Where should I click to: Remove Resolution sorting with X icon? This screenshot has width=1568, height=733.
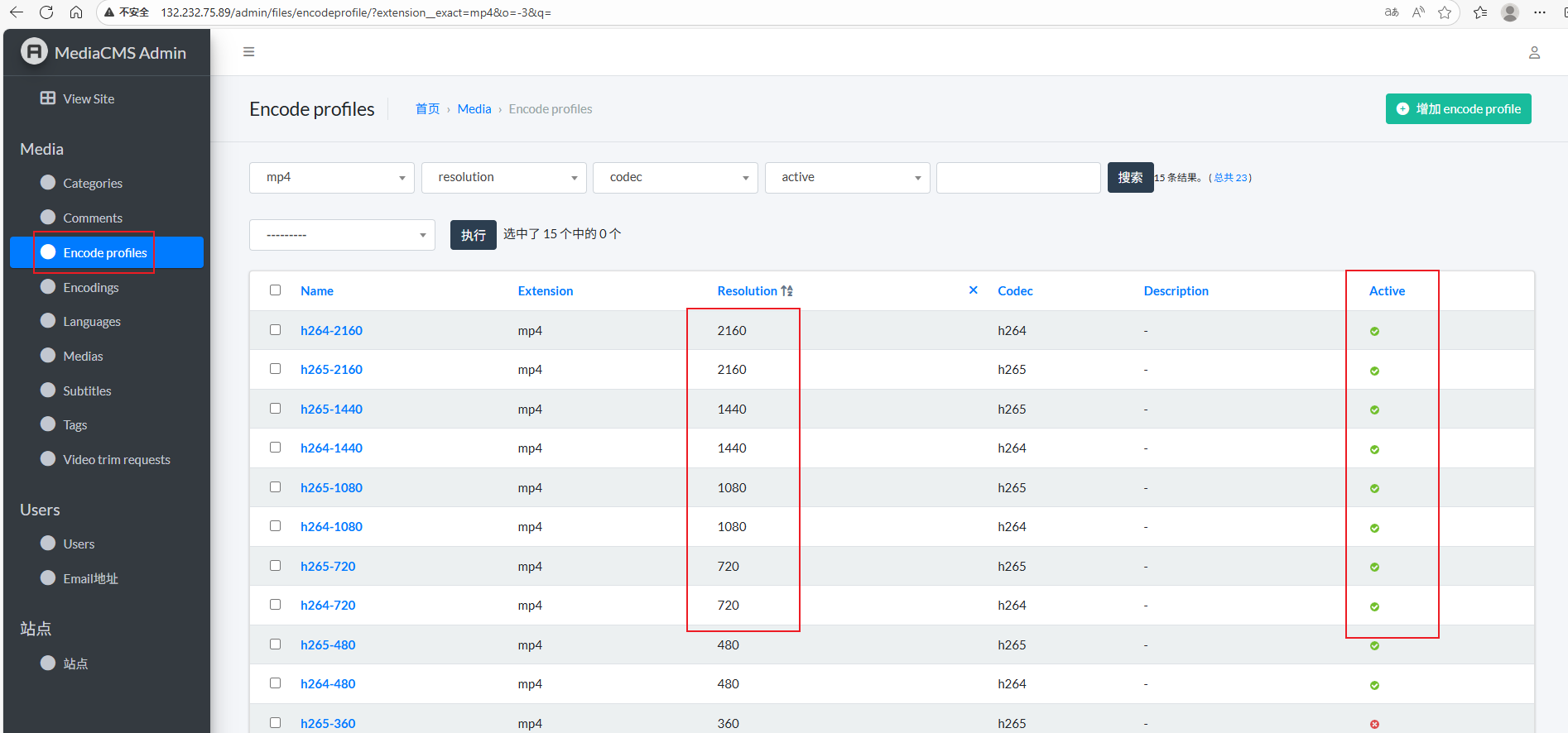click(x=974, y=290)
